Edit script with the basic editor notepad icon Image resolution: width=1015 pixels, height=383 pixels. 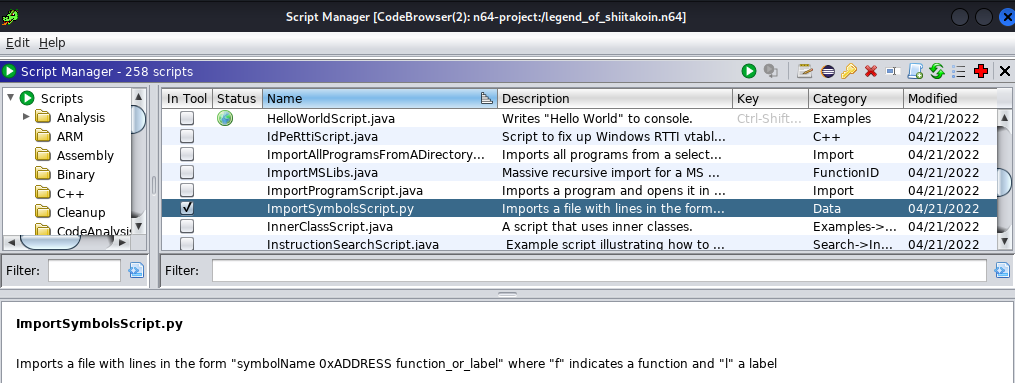(805, 71)
